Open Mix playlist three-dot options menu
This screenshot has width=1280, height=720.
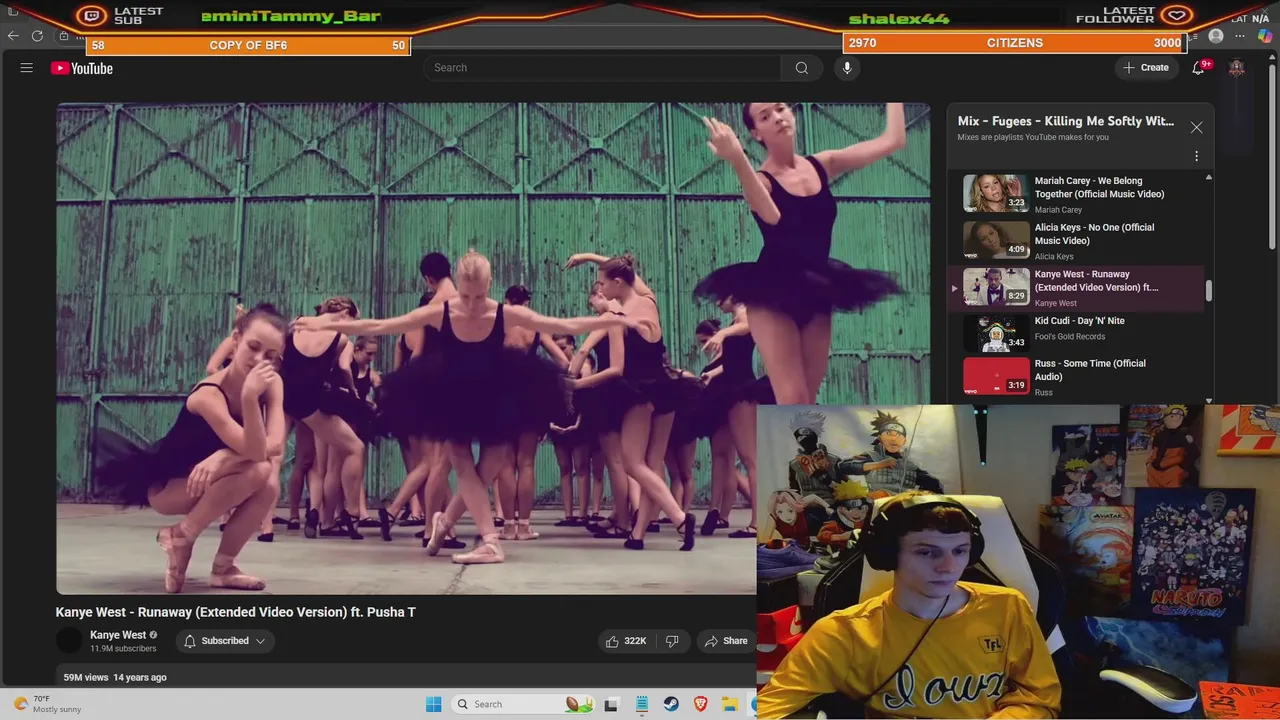pyautogui.click(x=1196, y=156)
